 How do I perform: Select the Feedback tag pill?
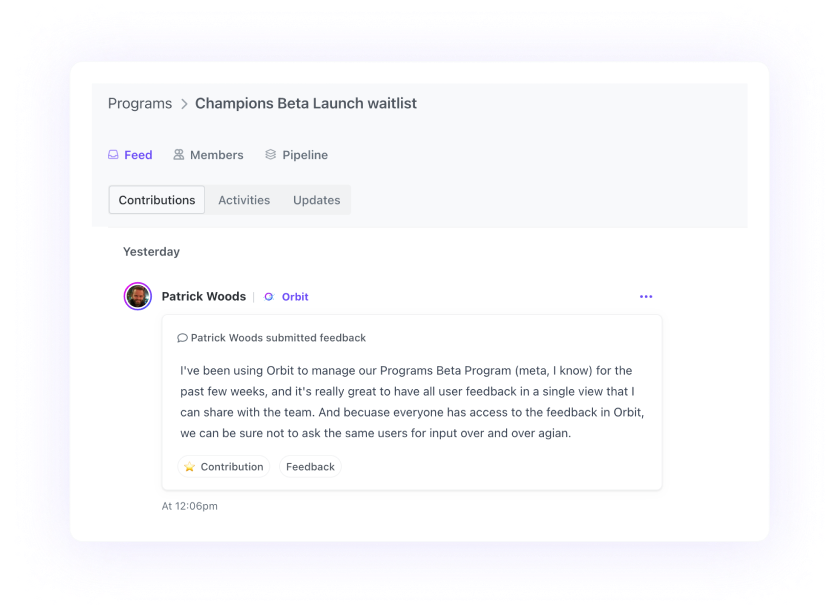point(310,467)
